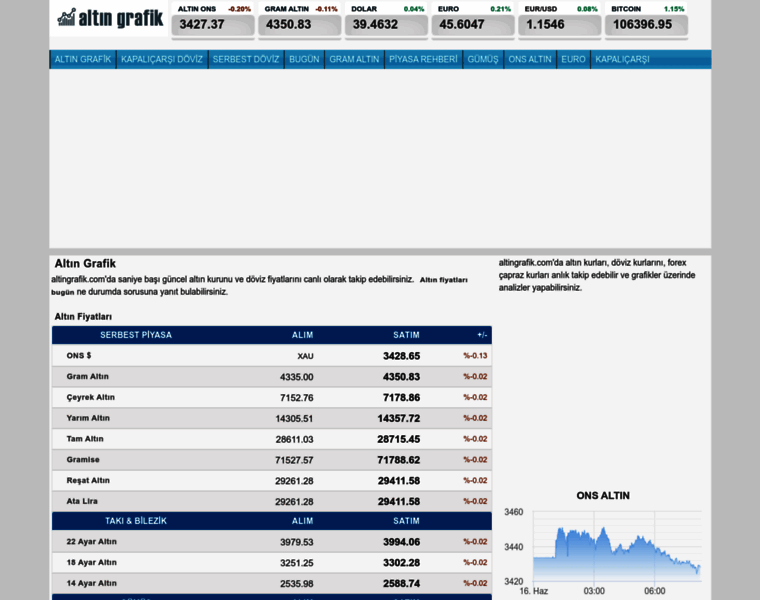Click Yarım Altın alım value 14305.51
The image size is (760, 600).
(x=294, y=419)
